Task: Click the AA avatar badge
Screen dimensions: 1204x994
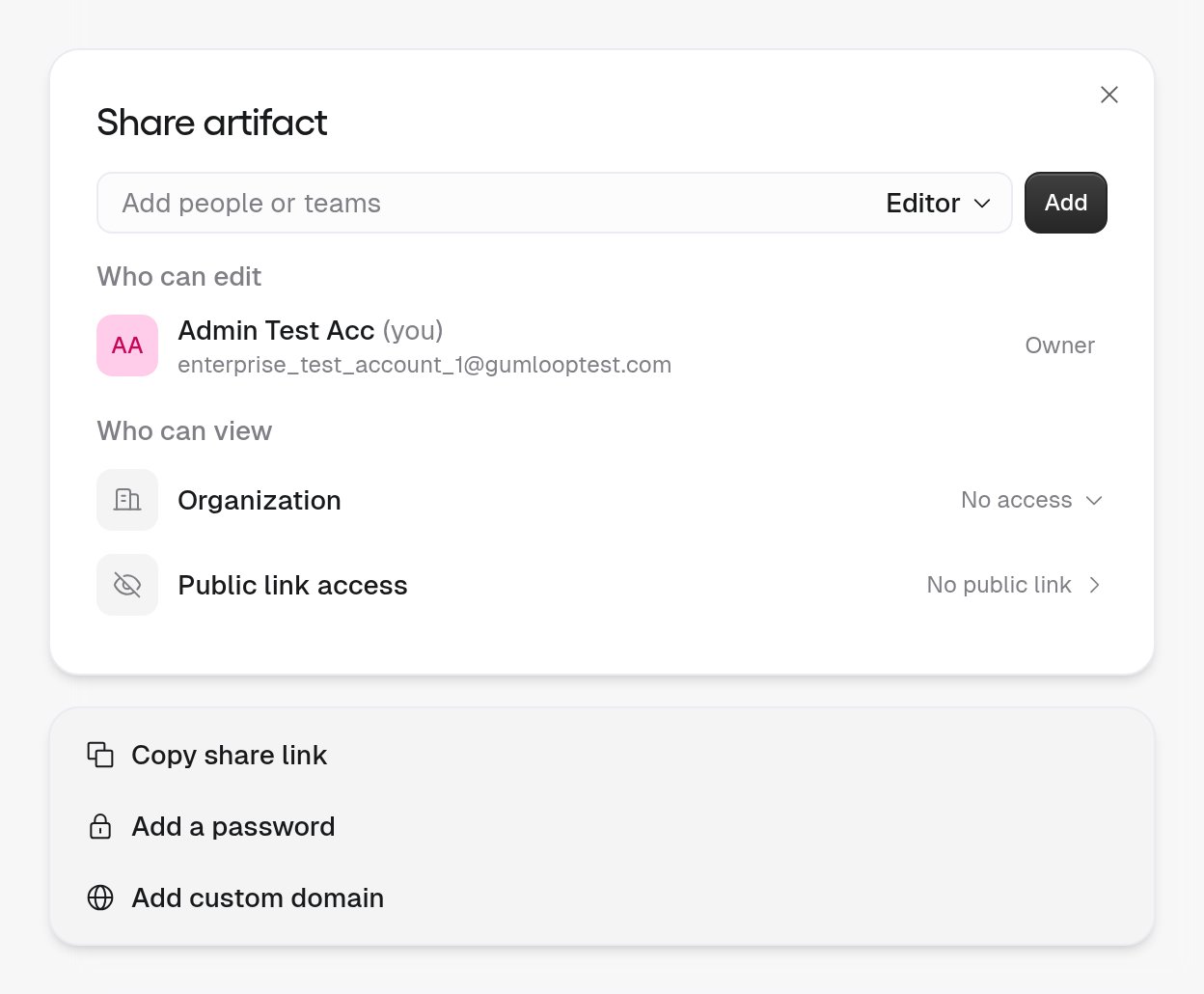Action: (127, 345)
